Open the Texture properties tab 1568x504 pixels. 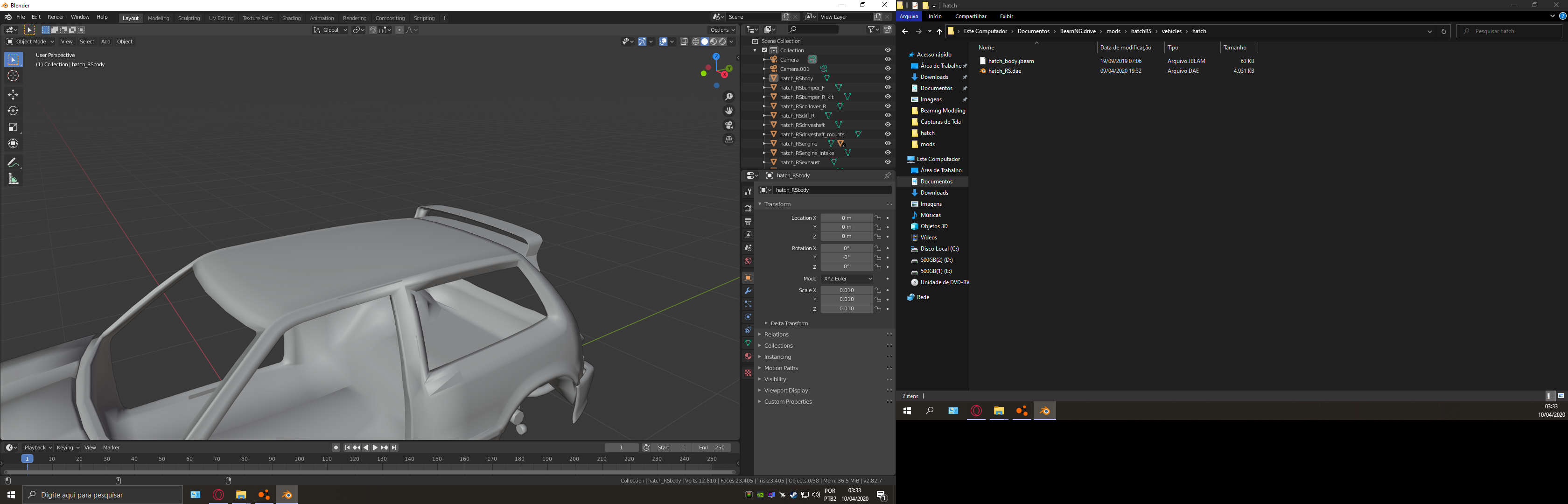coord(748,373)
